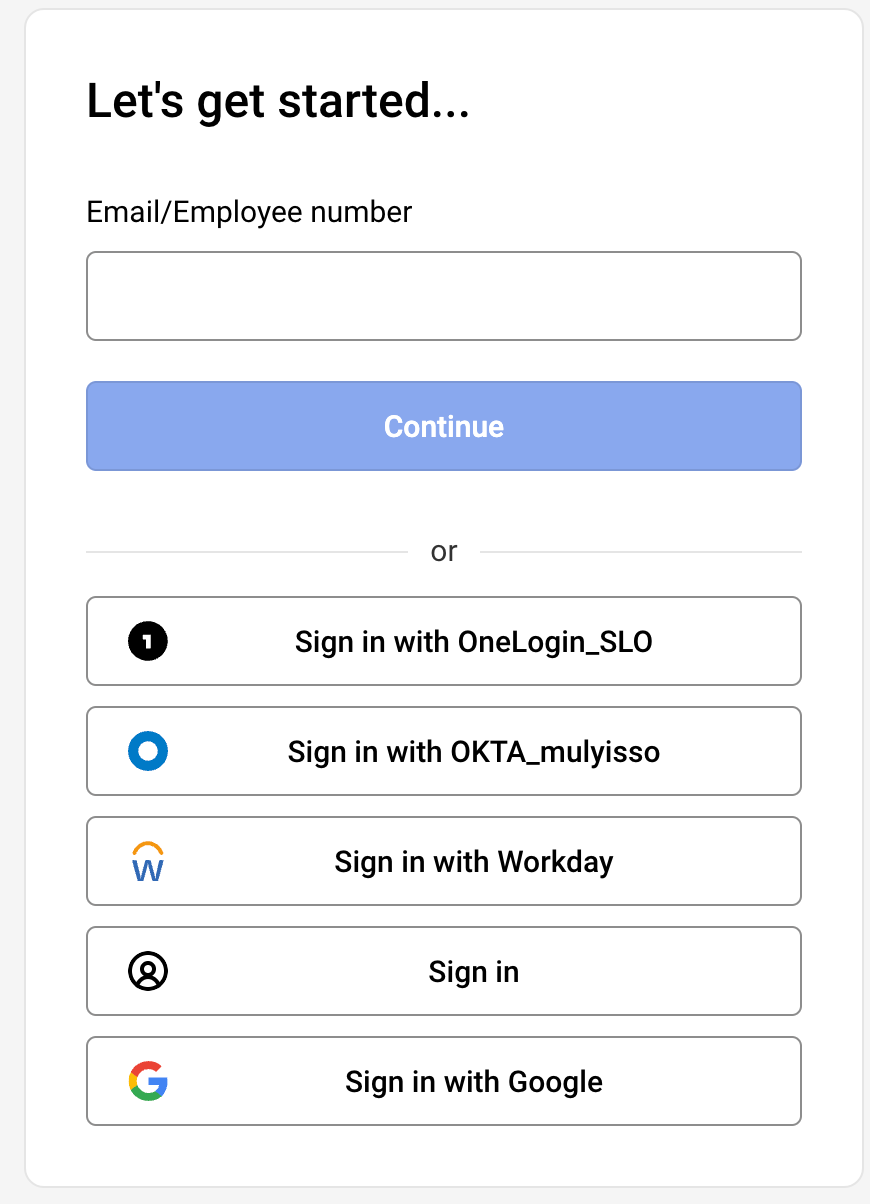Screen dimensions: 870x1204
Task: Sign in with Google
Action: pos(444,1081)
